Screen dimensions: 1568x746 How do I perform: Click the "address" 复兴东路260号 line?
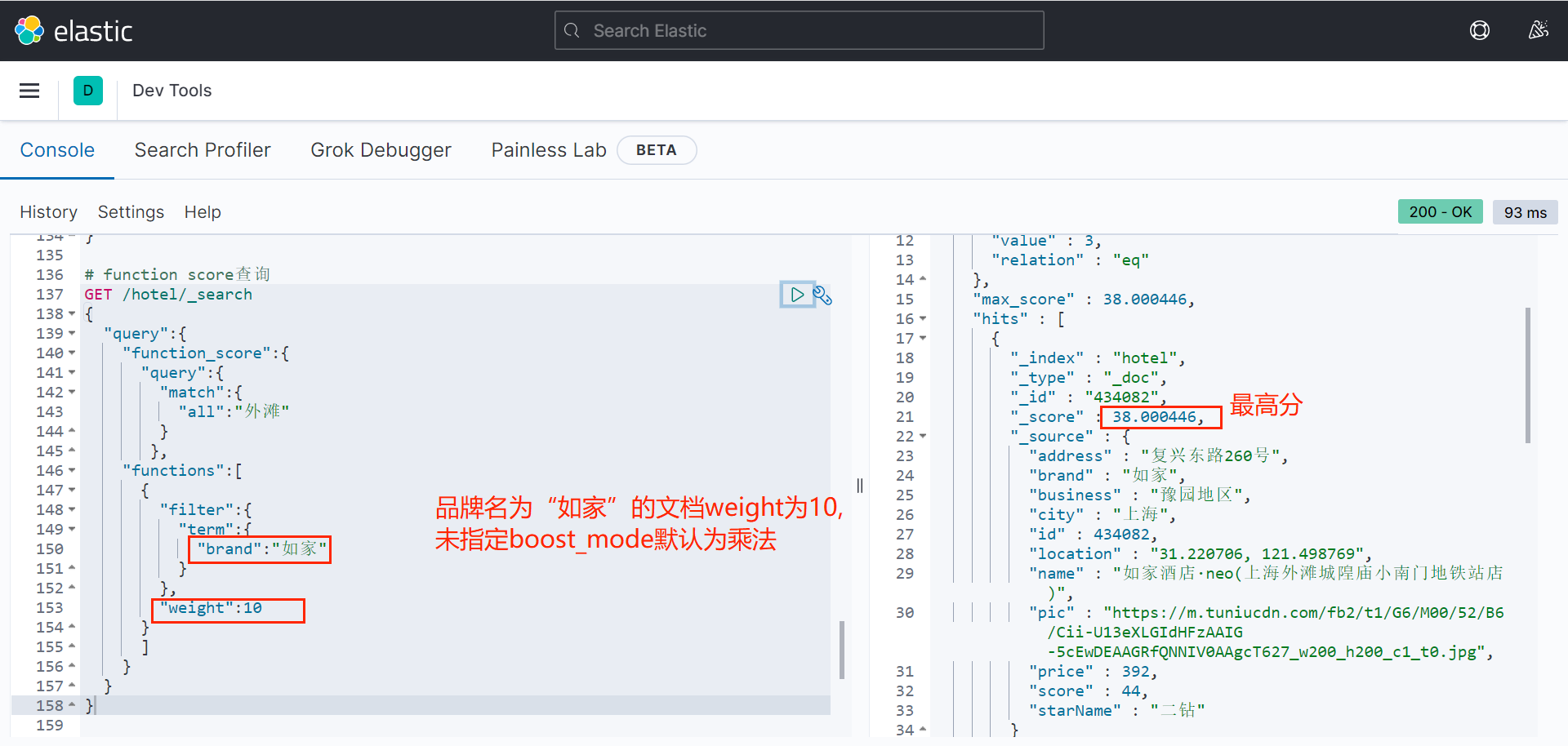click(1159, 456)
